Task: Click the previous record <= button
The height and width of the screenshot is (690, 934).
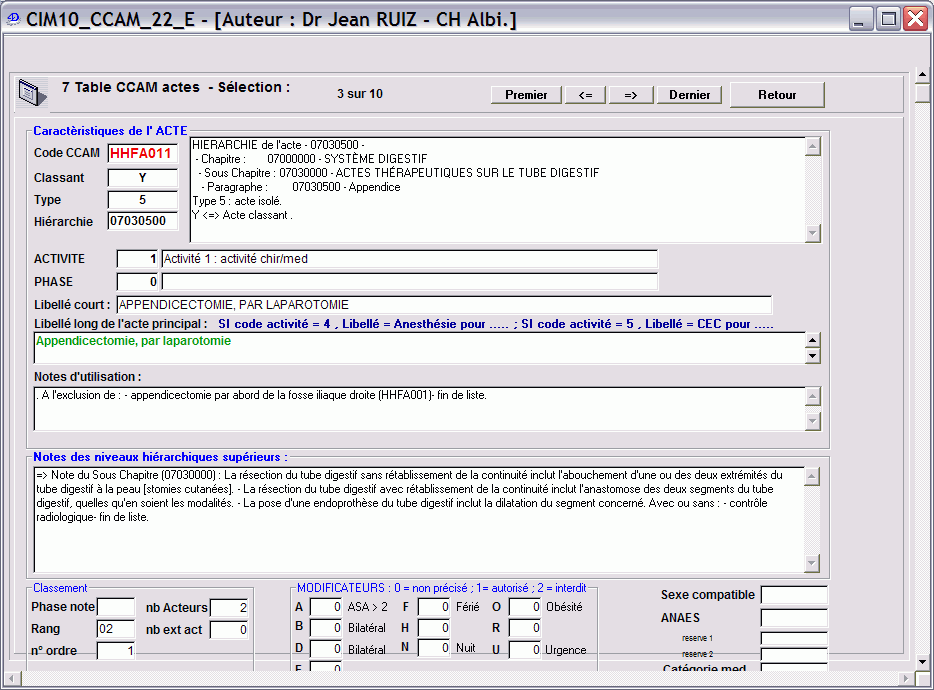Action: coord(585,95)
